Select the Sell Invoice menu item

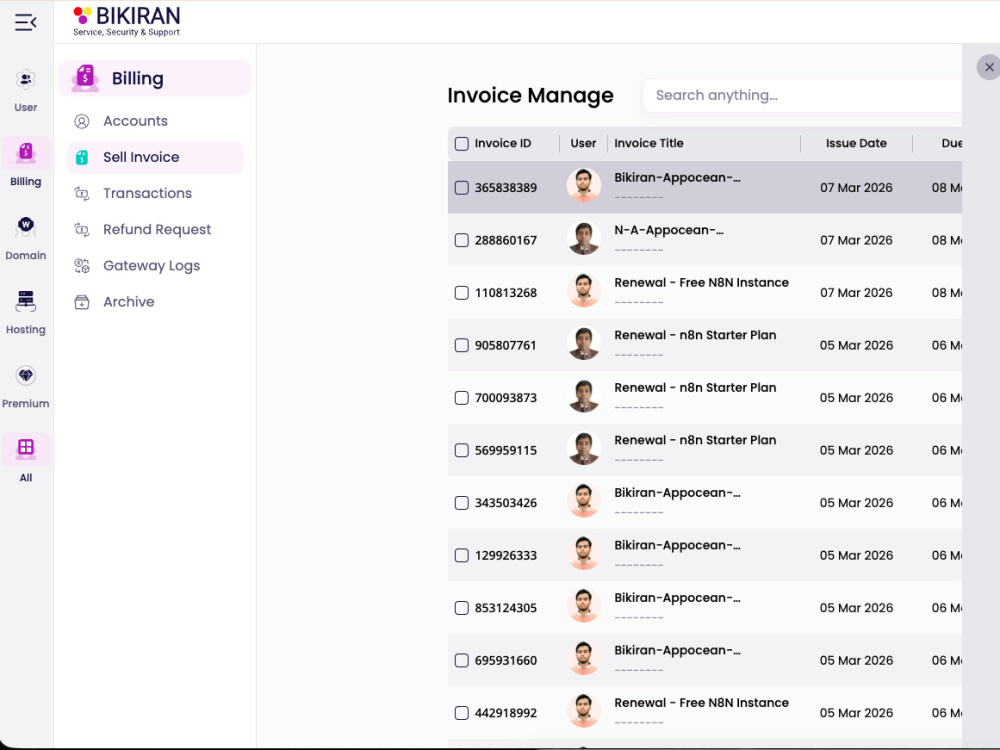(x=154, y=158)
